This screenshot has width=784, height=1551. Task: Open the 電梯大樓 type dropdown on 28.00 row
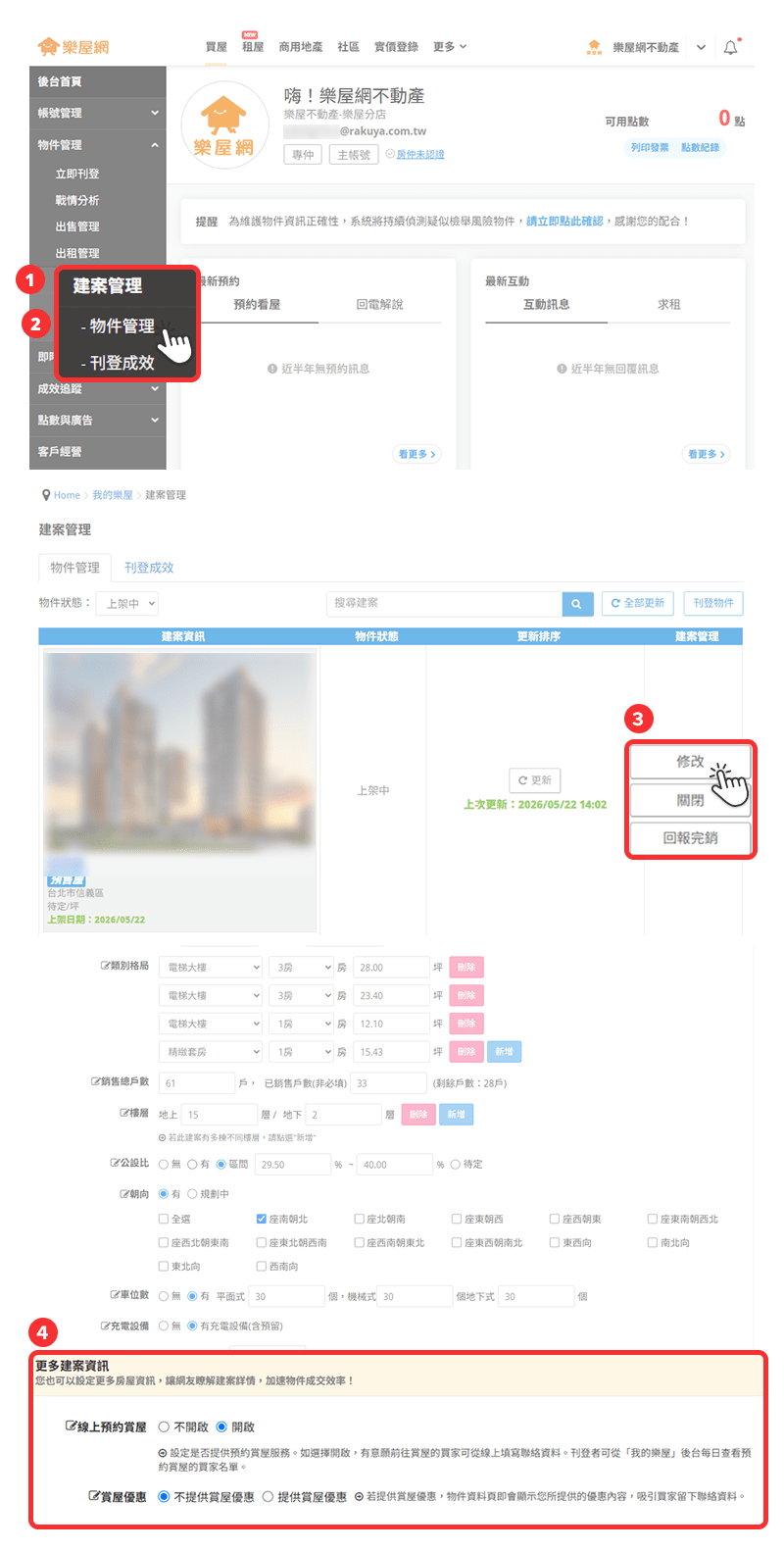pos(211,967)
